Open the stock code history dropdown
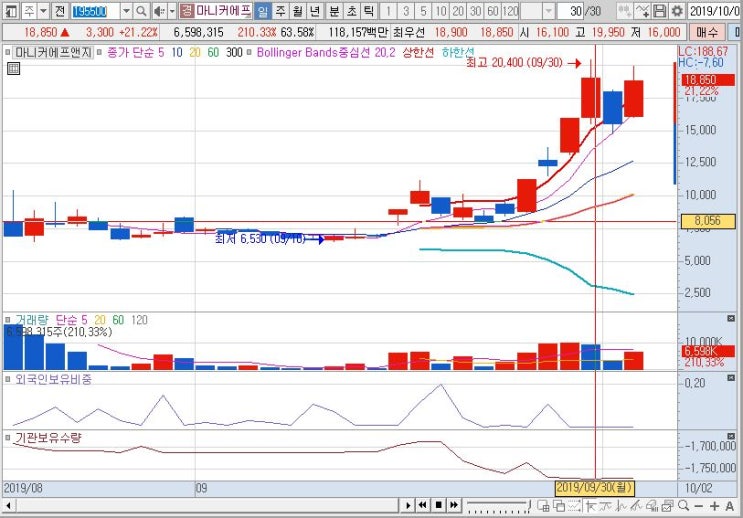 coord(127,11)
